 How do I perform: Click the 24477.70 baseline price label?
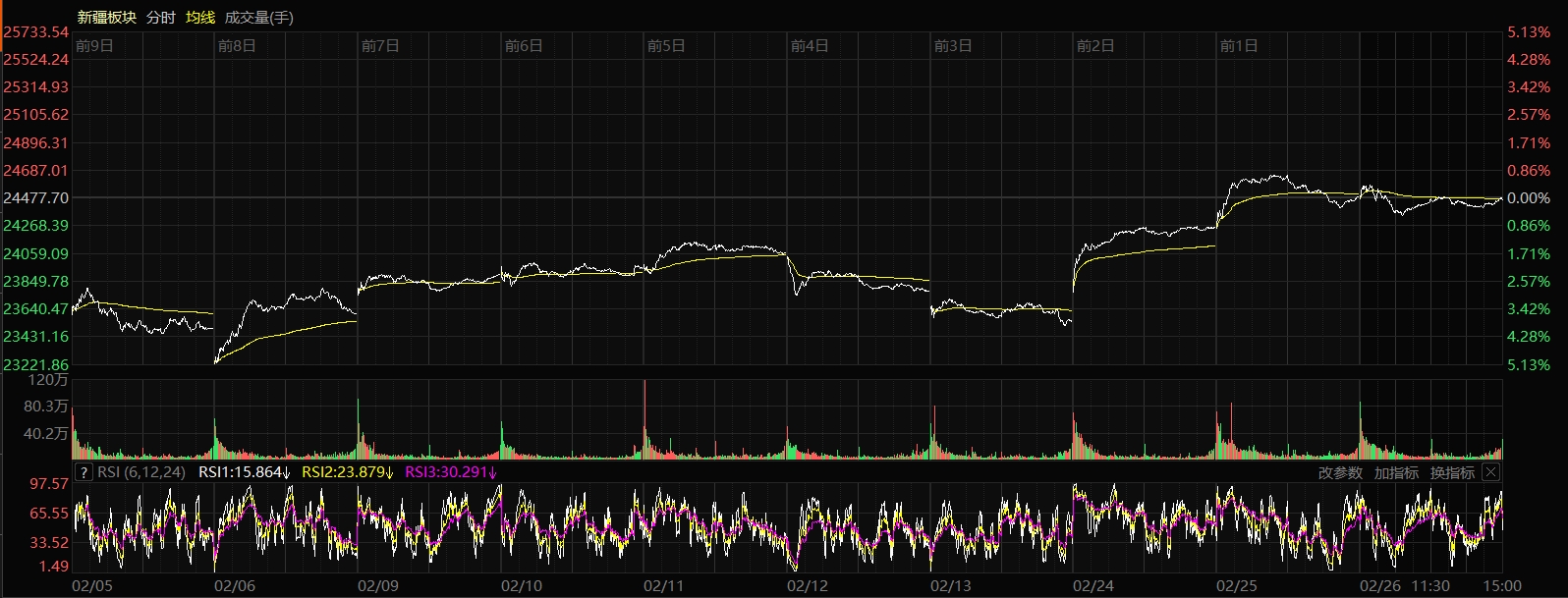tap(36, 197)
